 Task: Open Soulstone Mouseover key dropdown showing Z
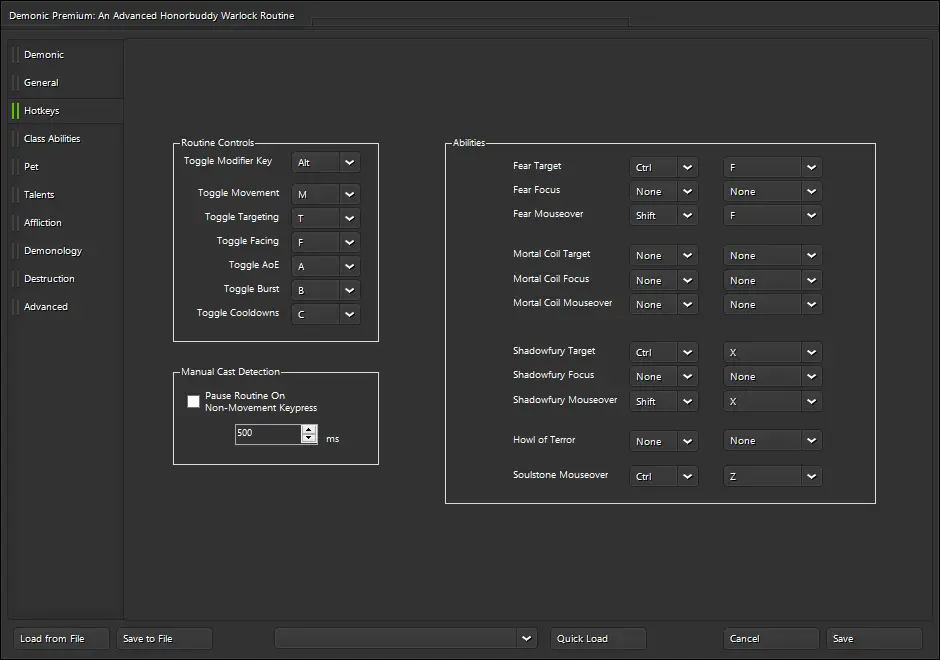[773, 477]
